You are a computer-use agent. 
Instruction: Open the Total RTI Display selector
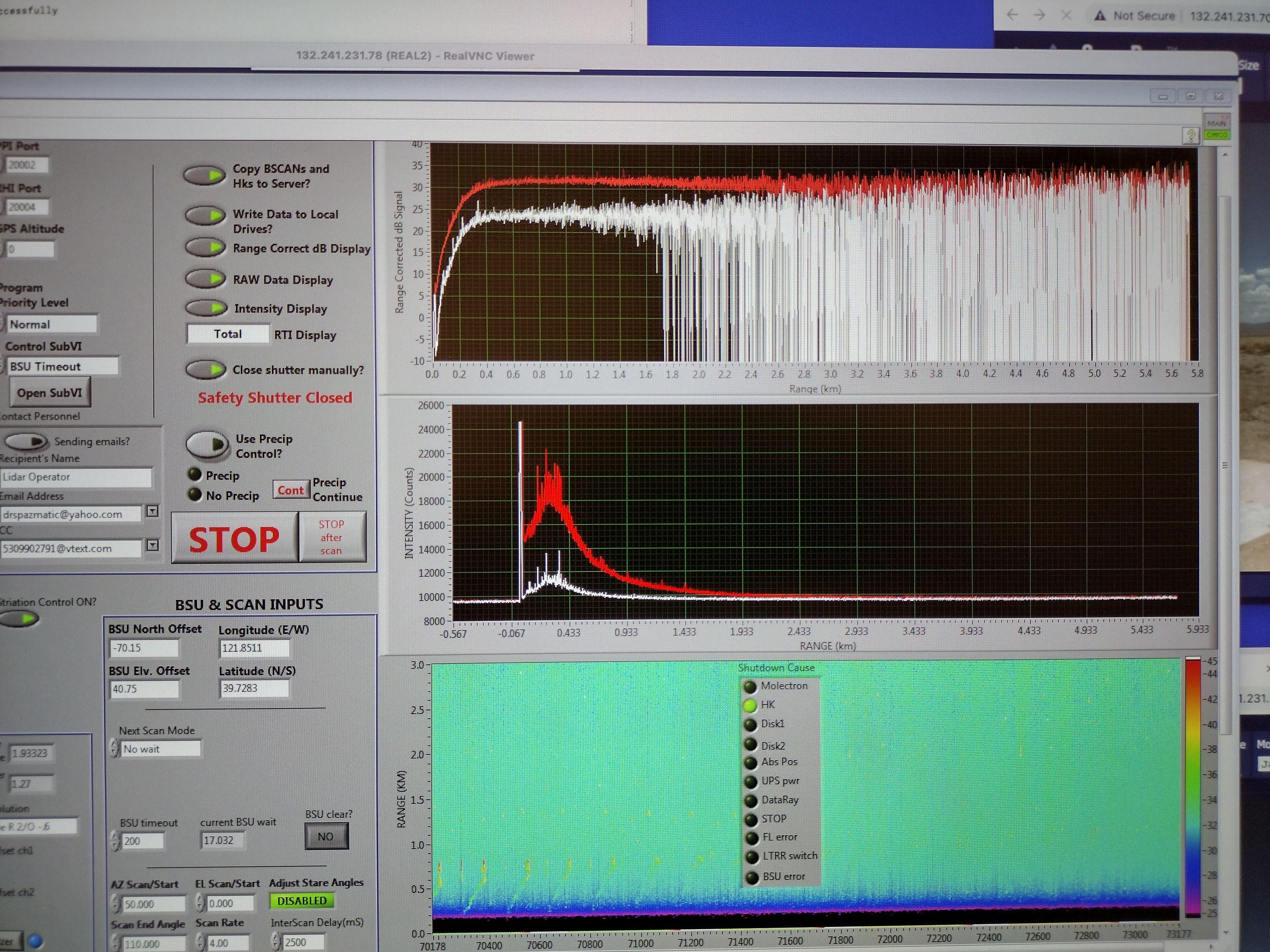point(228,334)
